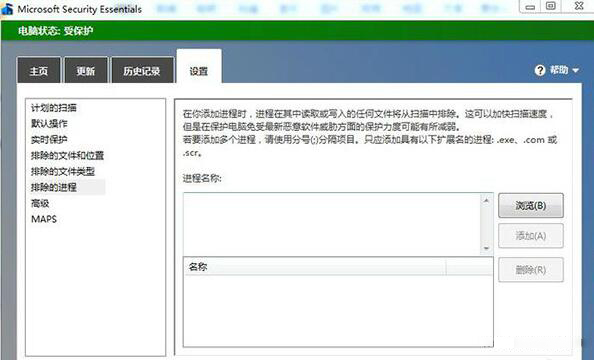This screenshot has height=360, width=594.
Task: Choose 排除的文件和位置 option
Action: (67, 155)
